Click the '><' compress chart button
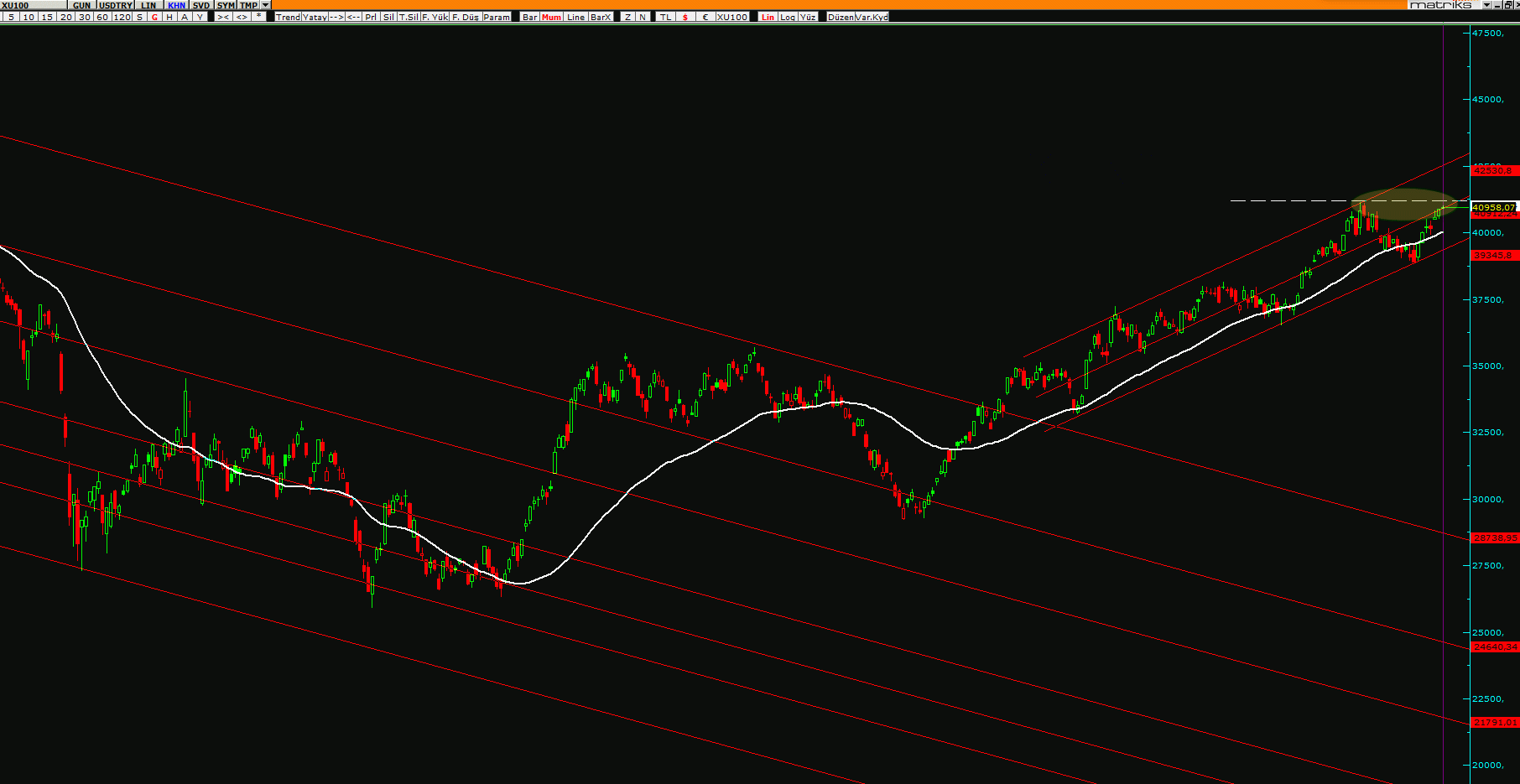 tap(223, 17)
